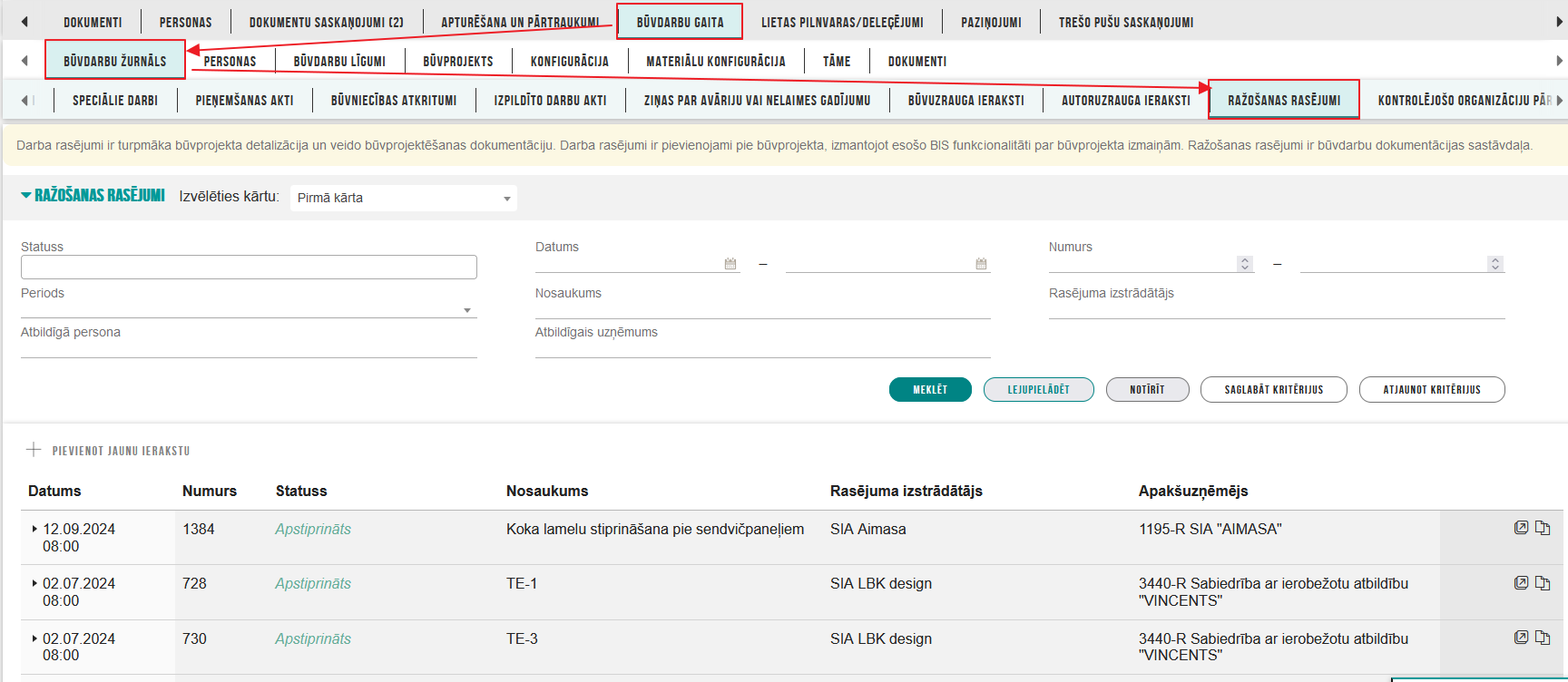Open record 728 TE-1 in new window icon

(1521, 582)
